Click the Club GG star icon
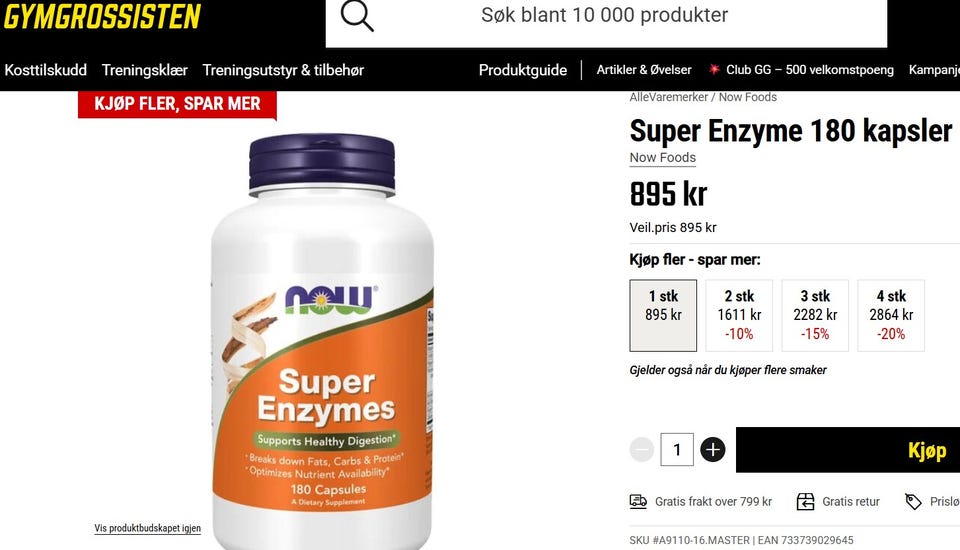 (x=714, y=69)
